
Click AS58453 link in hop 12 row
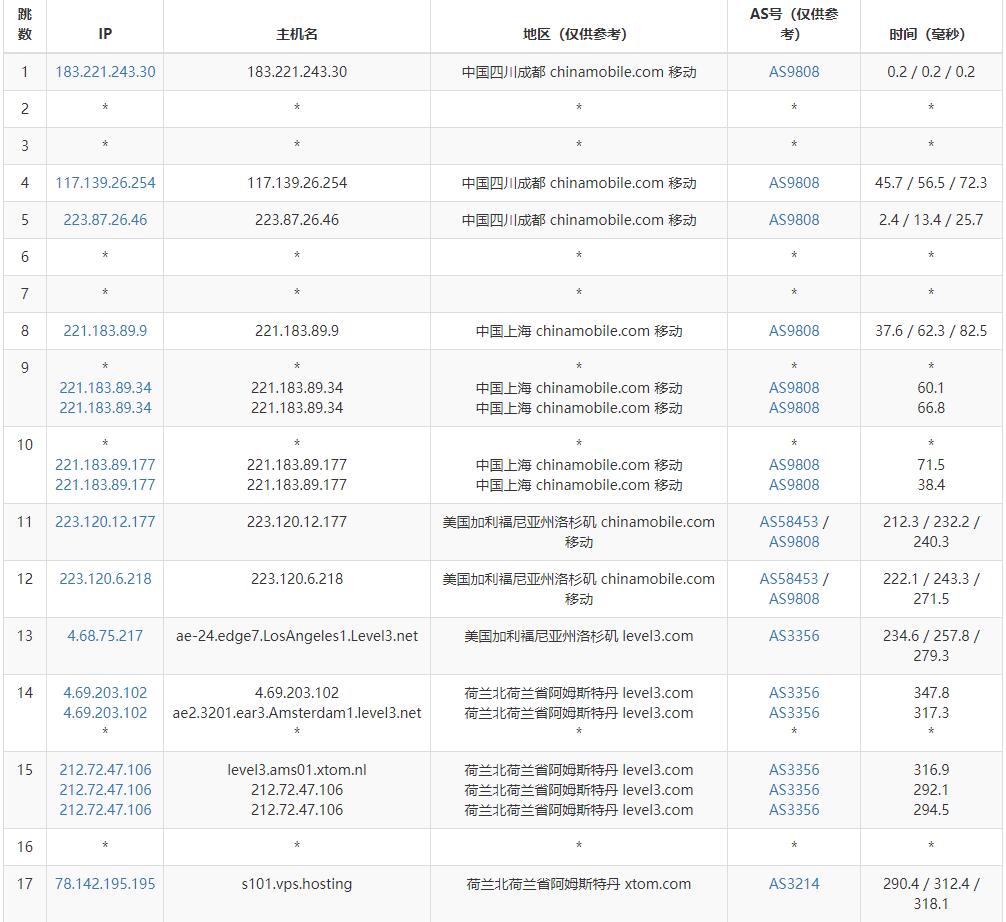click(789, 579)
